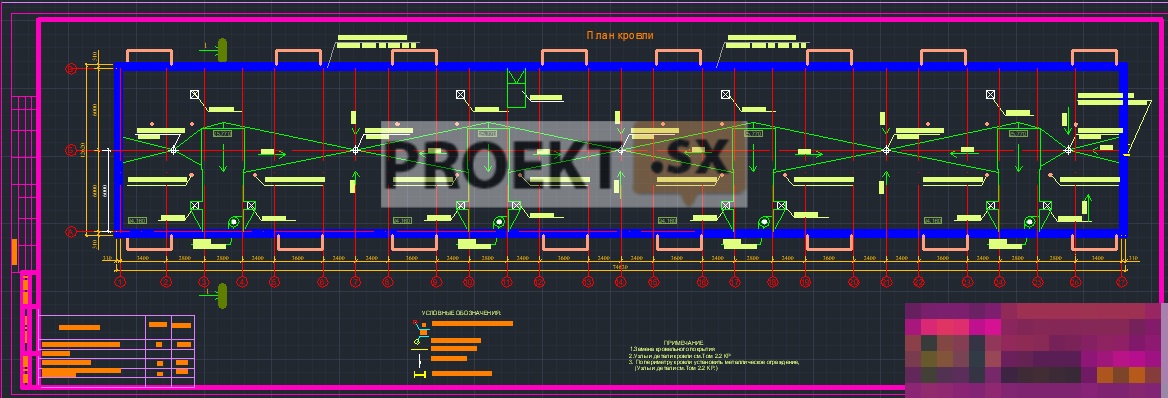
Task: Select the middle red axis bubble on the left side
Action: click(x=72, y=151)
